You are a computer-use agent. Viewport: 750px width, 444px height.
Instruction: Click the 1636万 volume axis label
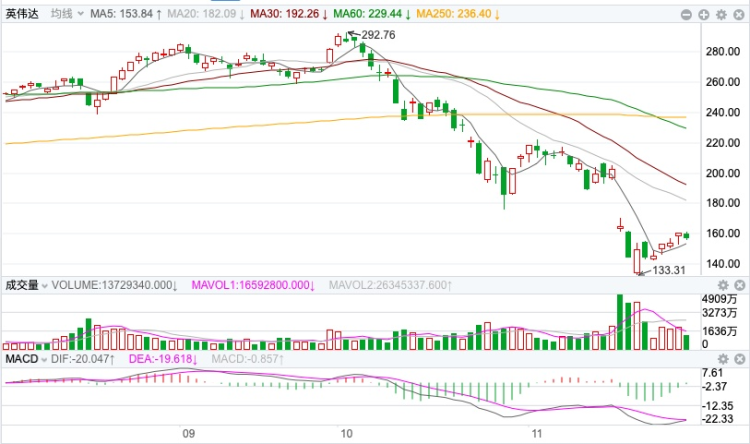click(719, 331)
